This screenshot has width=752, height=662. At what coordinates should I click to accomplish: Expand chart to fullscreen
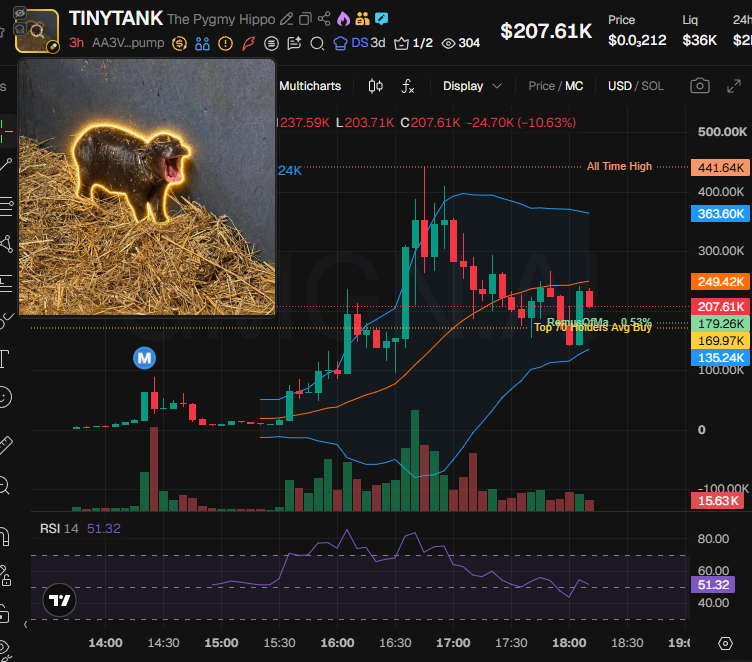734,86
